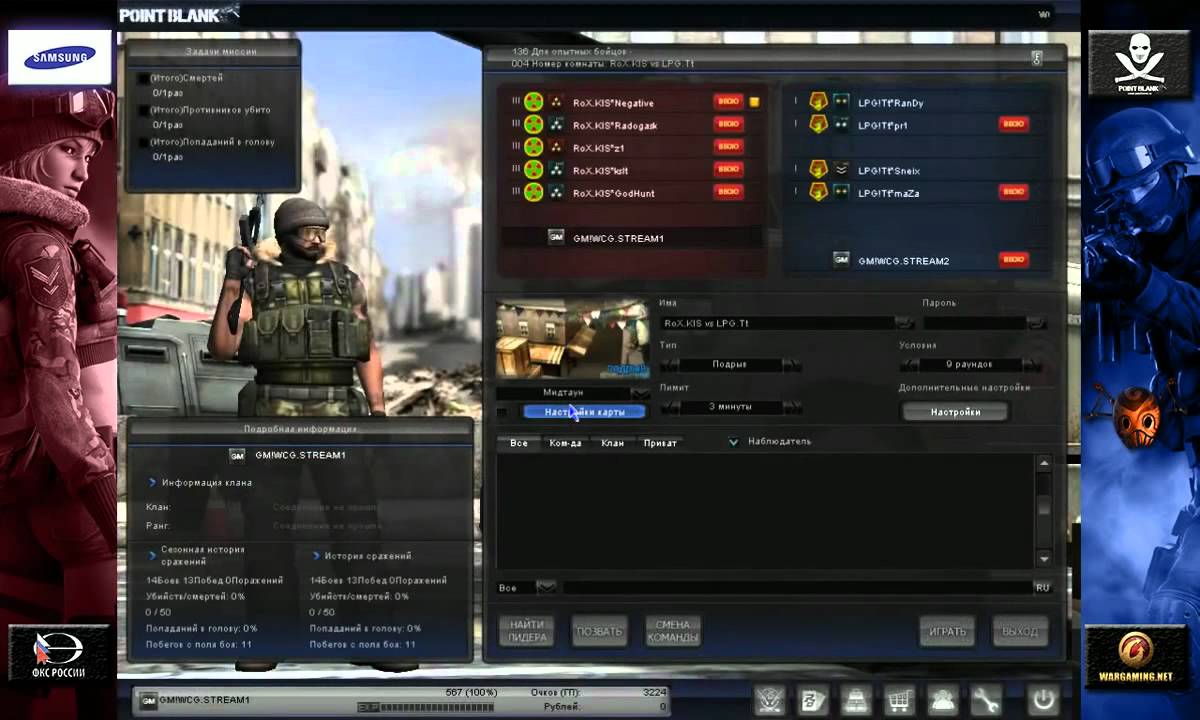Click the chat scrollbar up arrow
The height and width of the screenshot is (720, 1200).
click(x=1044, y=463)
